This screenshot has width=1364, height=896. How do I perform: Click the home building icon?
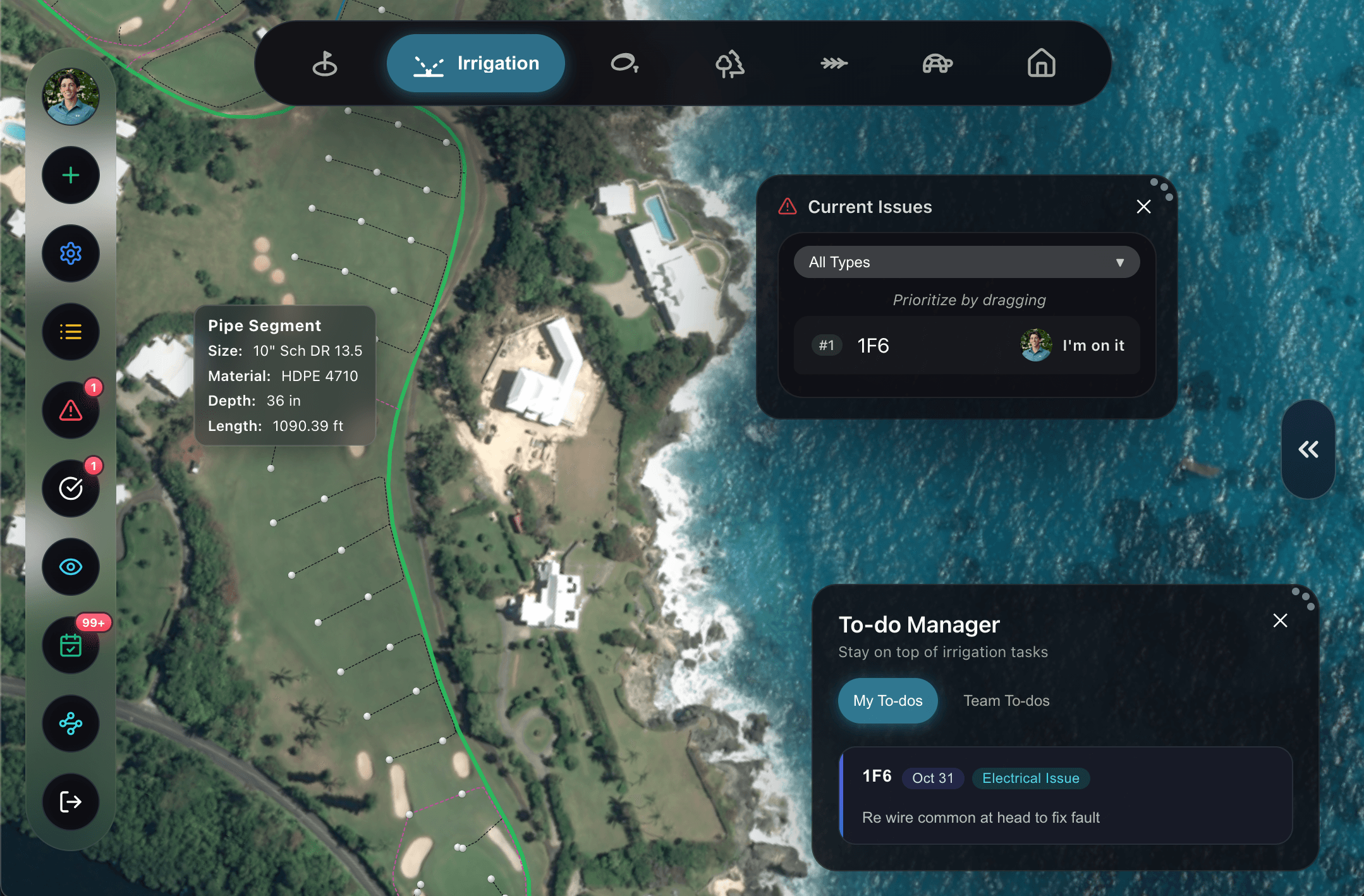[x=1041, y=63]
